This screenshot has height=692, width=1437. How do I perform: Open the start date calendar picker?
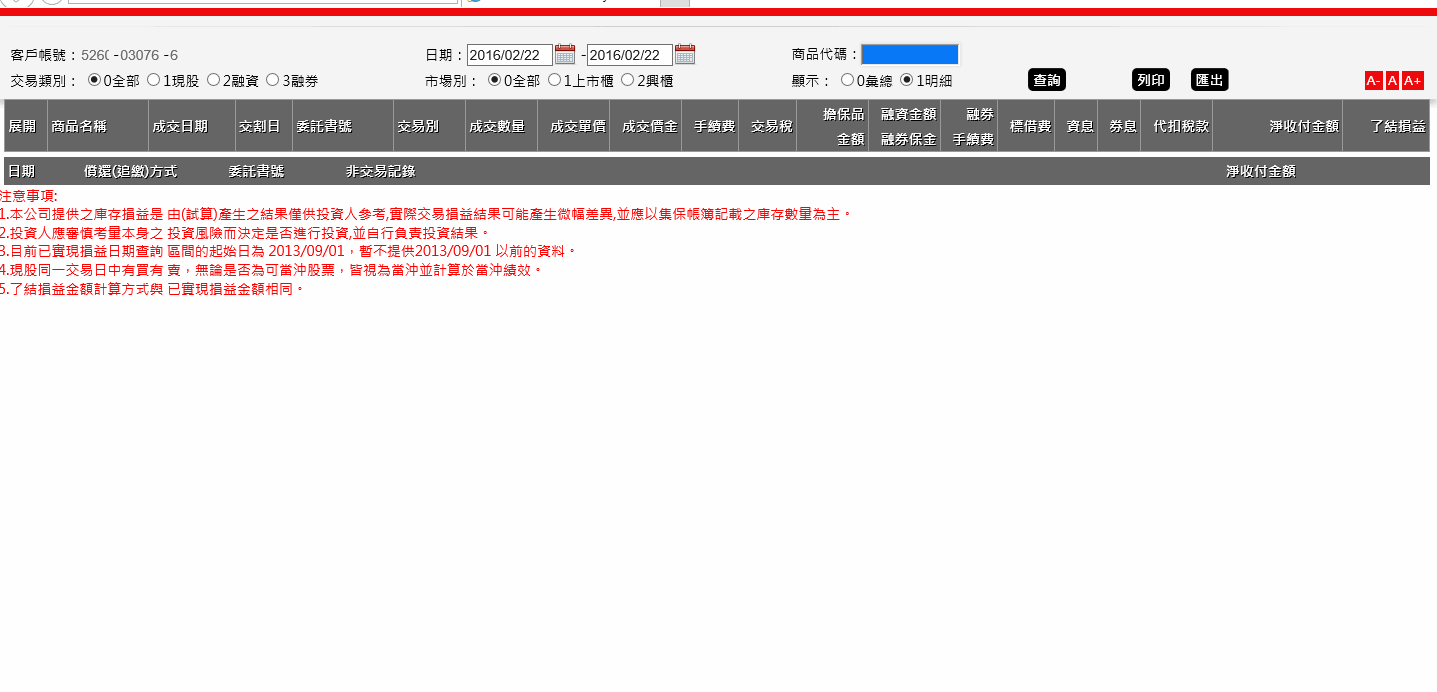(565, 54)
